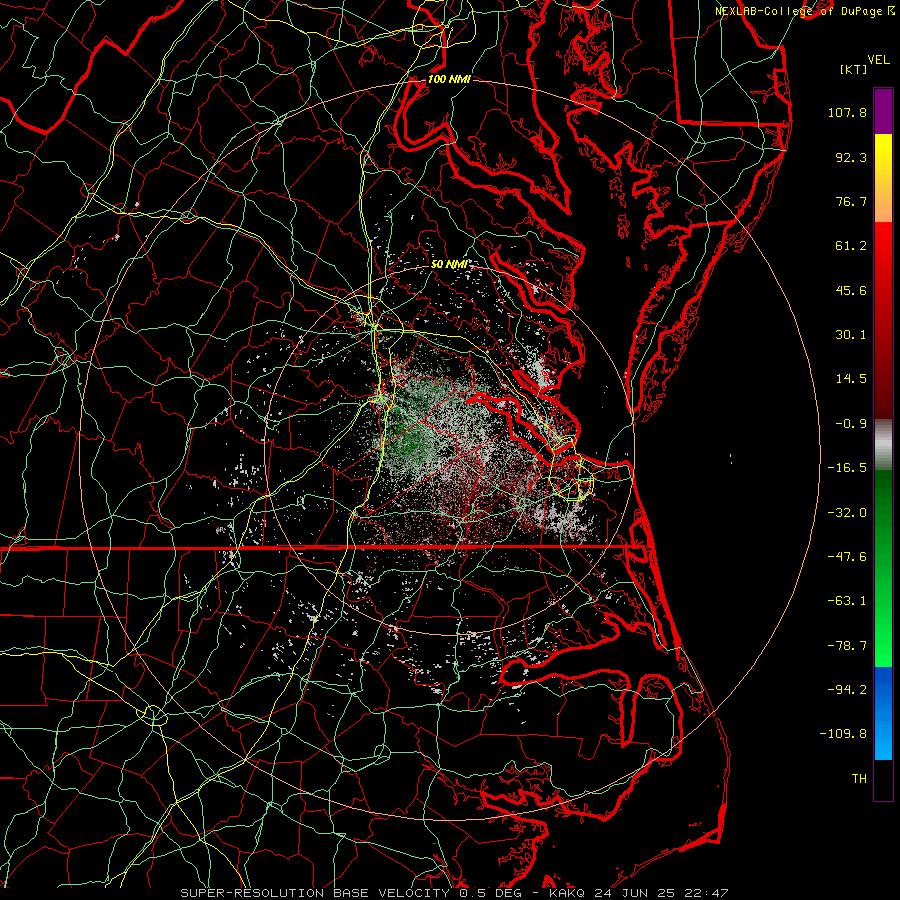Click the TH legend label
The width and height of the screenshot is (900, 900).
(x=859, y=779)
